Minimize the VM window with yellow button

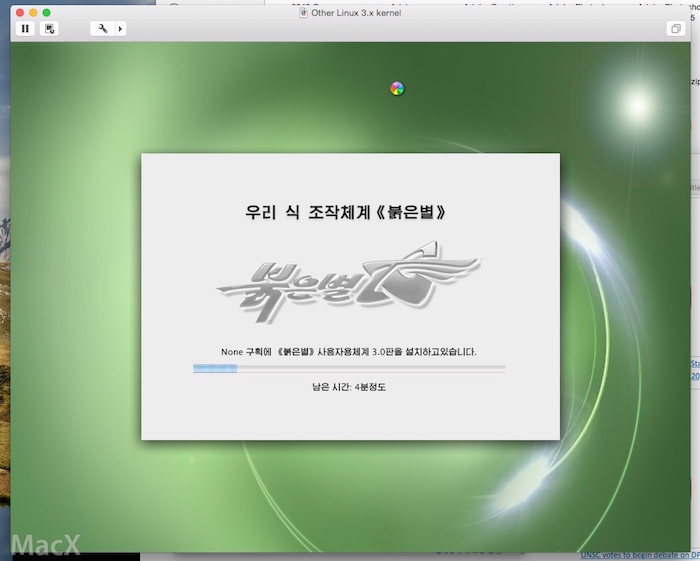[33, 12]
